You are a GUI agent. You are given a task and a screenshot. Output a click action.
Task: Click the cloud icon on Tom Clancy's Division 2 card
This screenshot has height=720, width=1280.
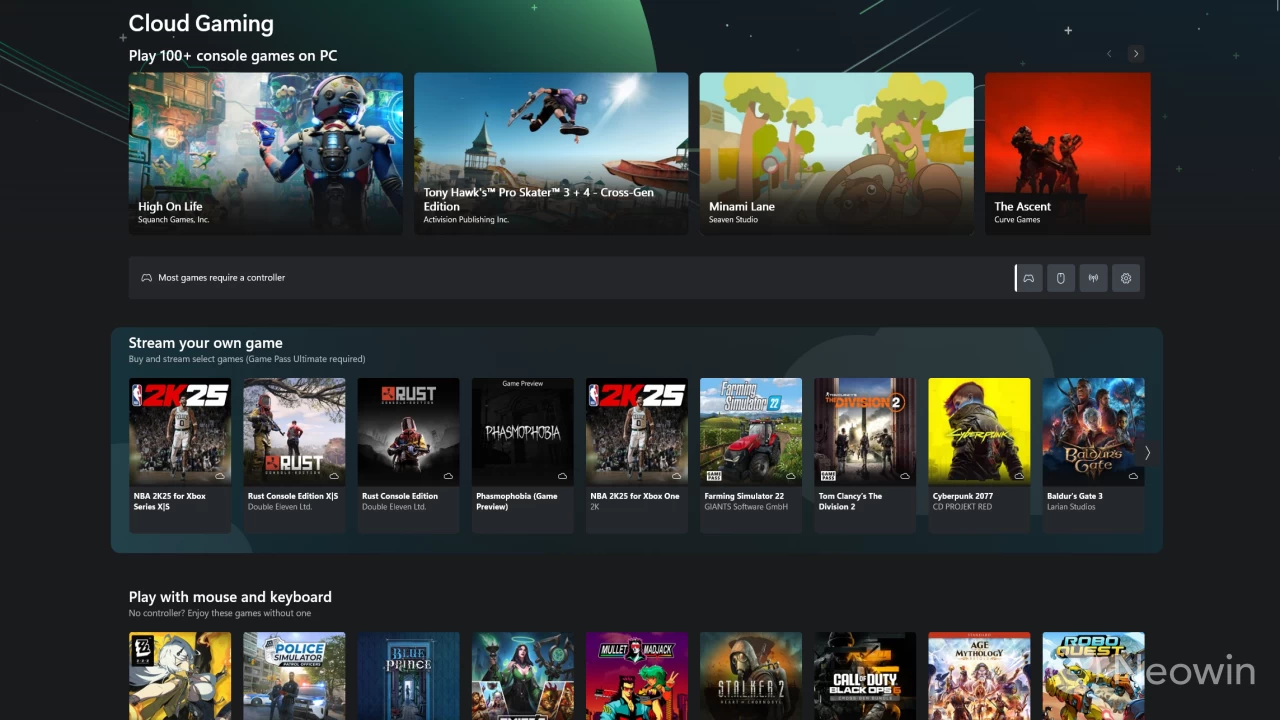point(904,476)
